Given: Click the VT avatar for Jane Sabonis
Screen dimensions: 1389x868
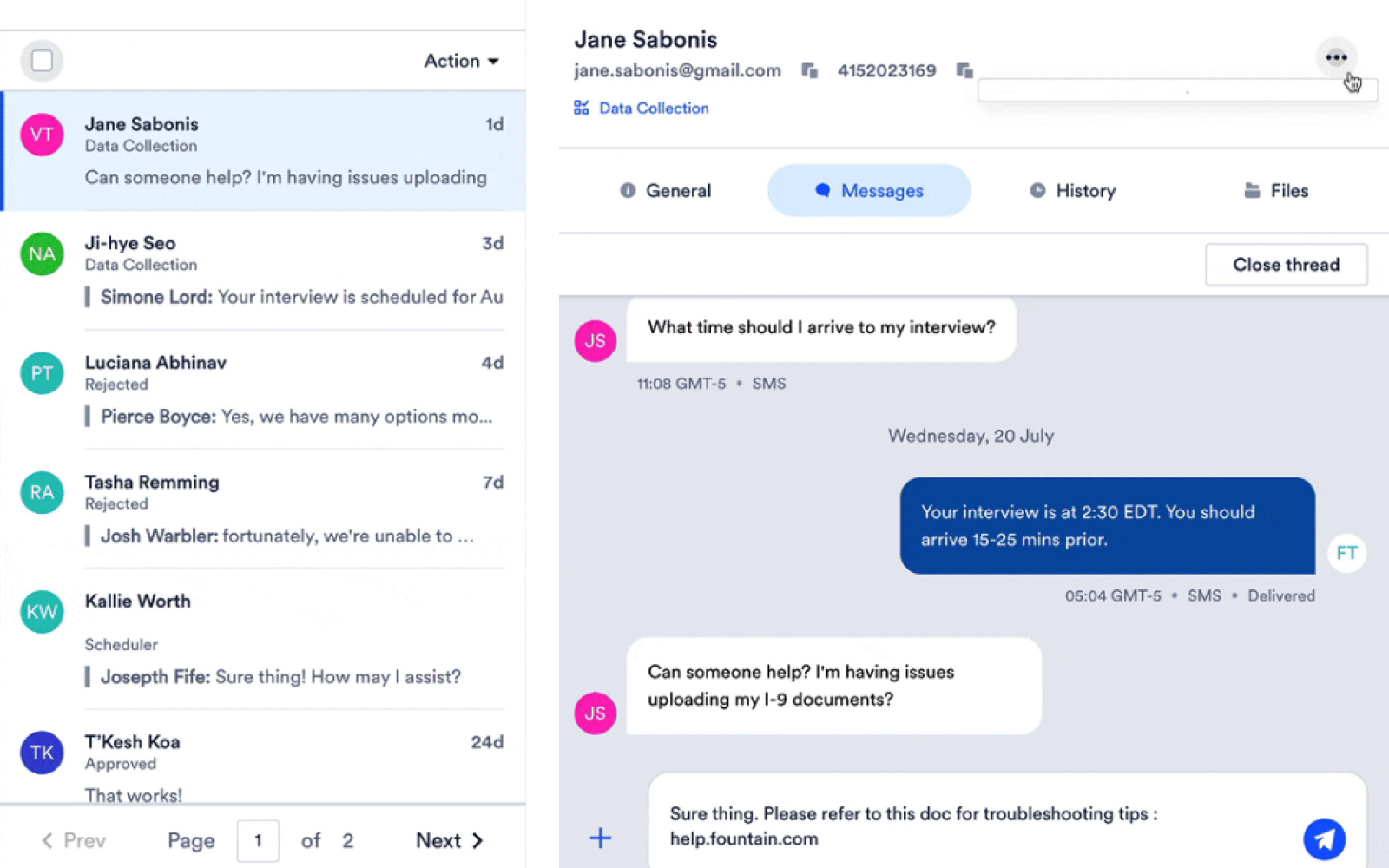Looking at the screenshot, I should click(42, 135).
